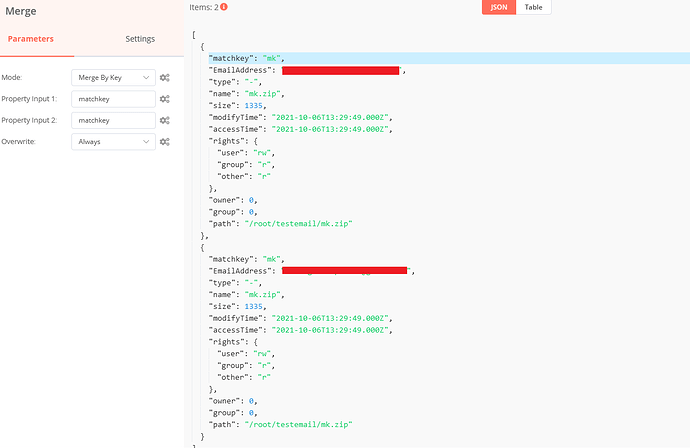Focus the Property Input 2 field
The width and height of the screenshot is (690, 448).
(x=113, y=120)
